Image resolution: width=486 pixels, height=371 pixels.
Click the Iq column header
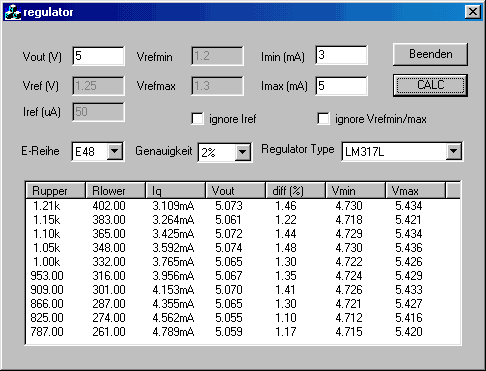click(176, 191)
